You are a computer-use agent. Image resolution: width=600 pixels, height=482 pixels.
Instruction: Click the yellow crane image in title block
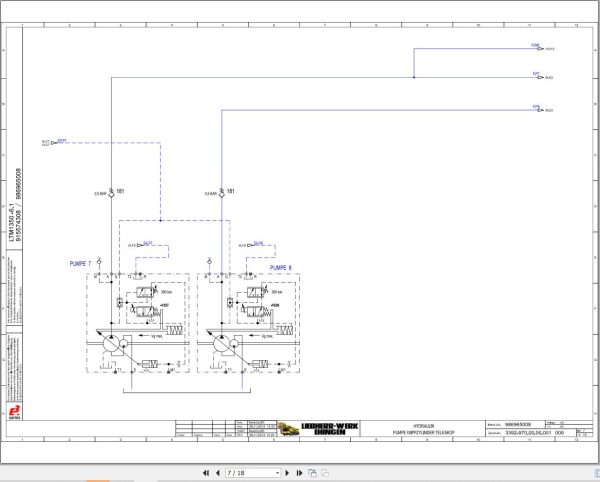(x=289, y=429)
